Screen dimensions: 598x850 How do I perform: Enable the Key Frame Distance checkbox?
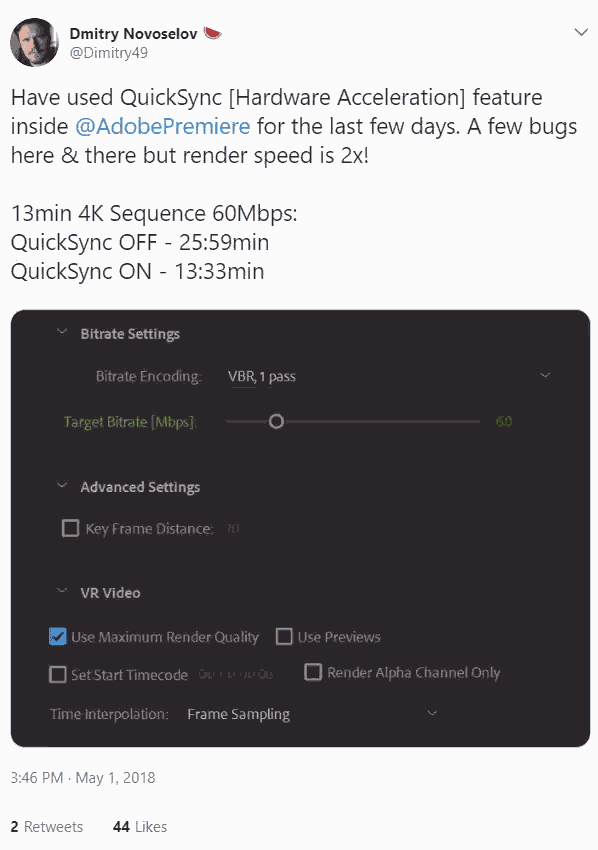click(70, 528)
